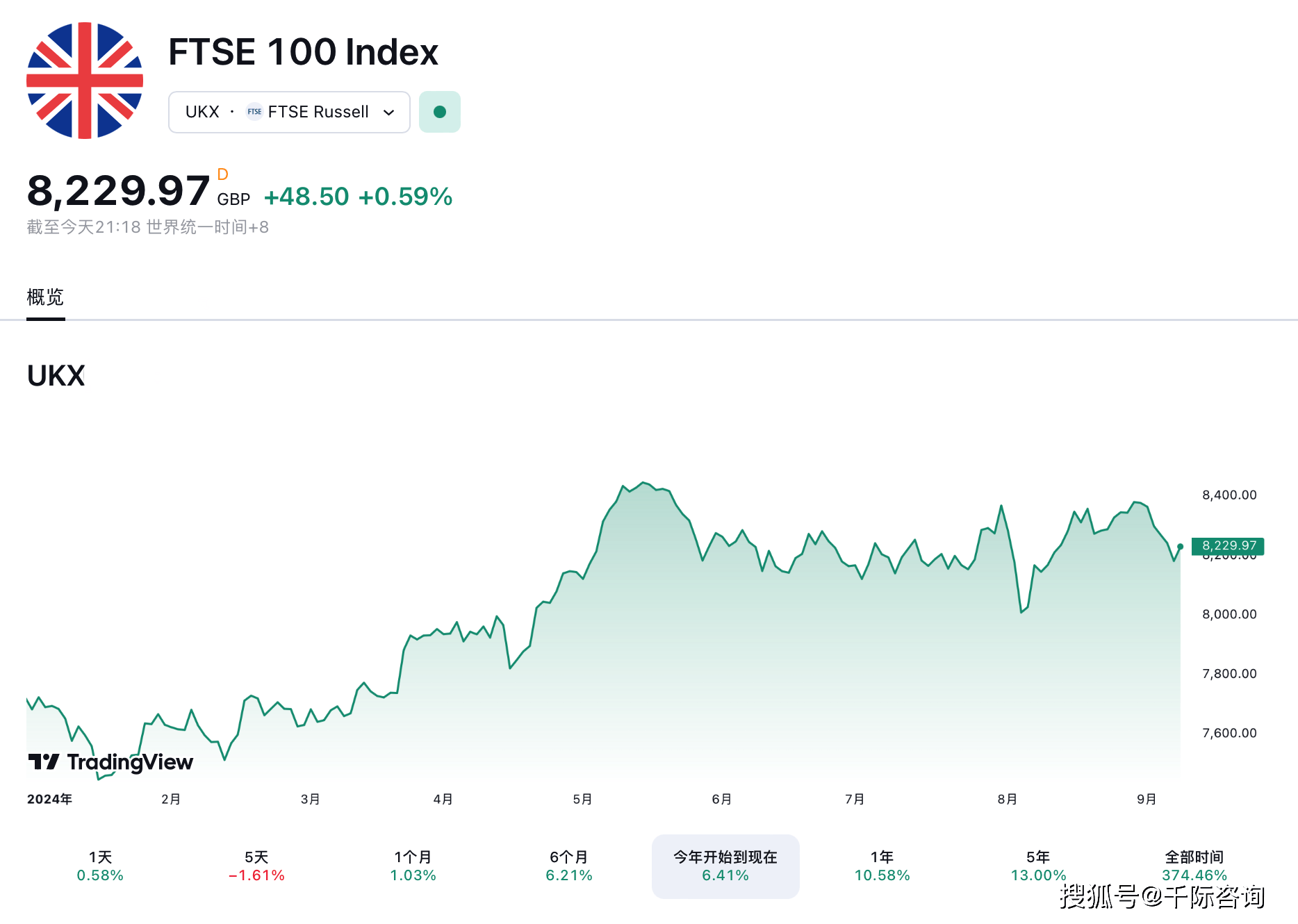Switch to the 概览 overview tab
Viewport: 1298px width, 924px height.
[45, 297]
